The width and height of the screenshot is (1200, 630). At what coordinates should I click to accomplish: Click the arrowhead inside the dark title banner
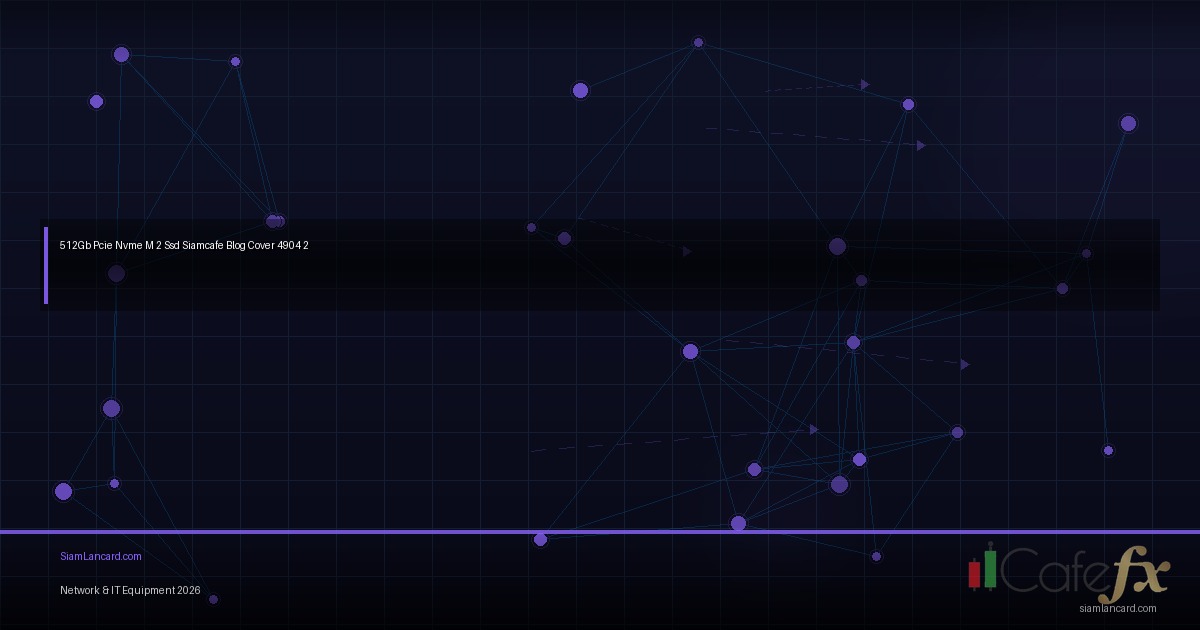tap(687, 252)
